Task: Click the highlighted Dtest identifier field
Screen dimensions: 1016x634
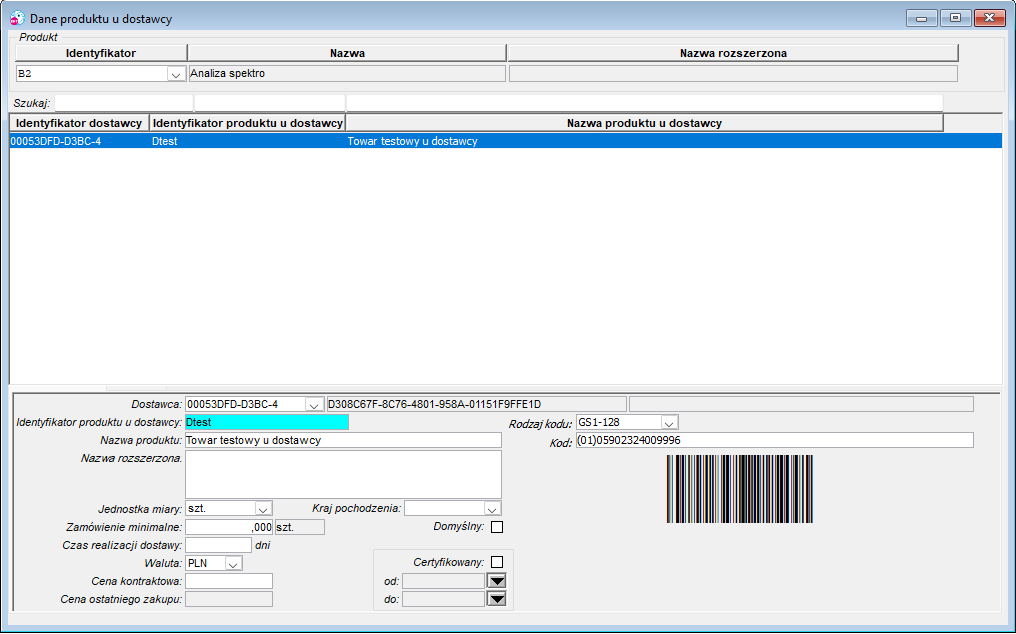Action: pos(267,423)
